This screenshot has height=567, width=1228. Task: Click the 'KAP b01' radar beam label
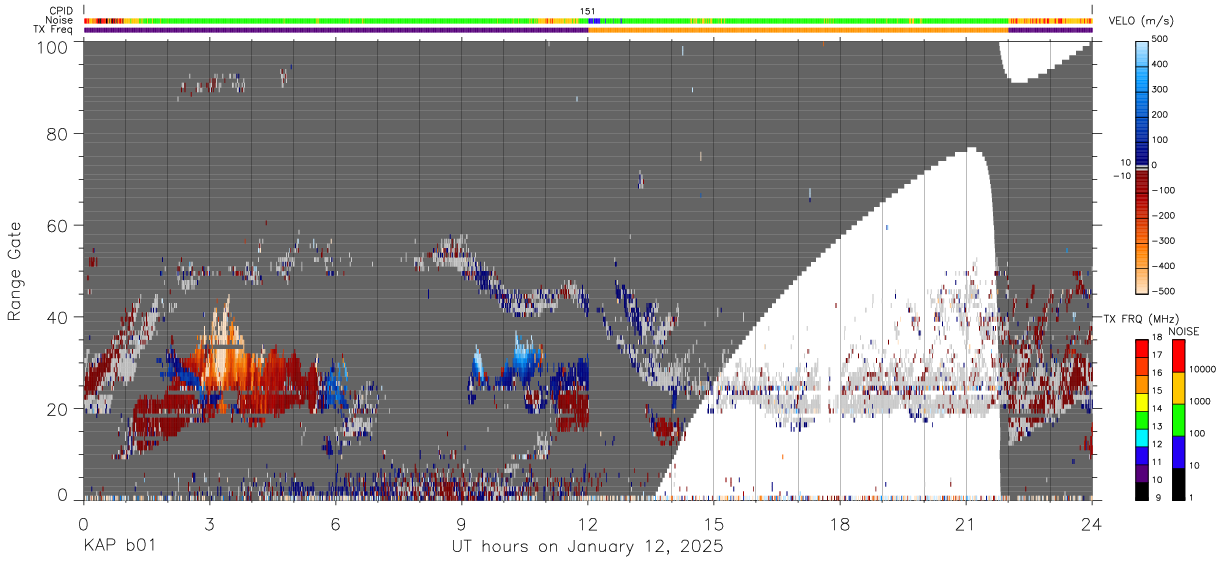point(119,547)
